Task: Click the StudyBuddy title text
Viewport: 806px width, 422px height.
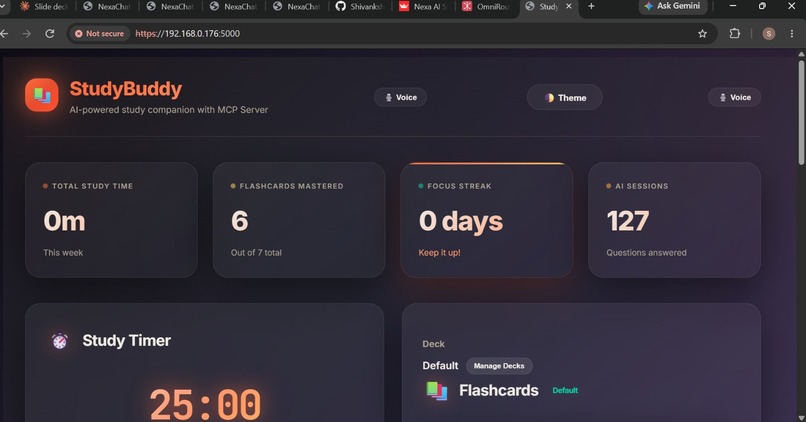Action: pos(126,89)
